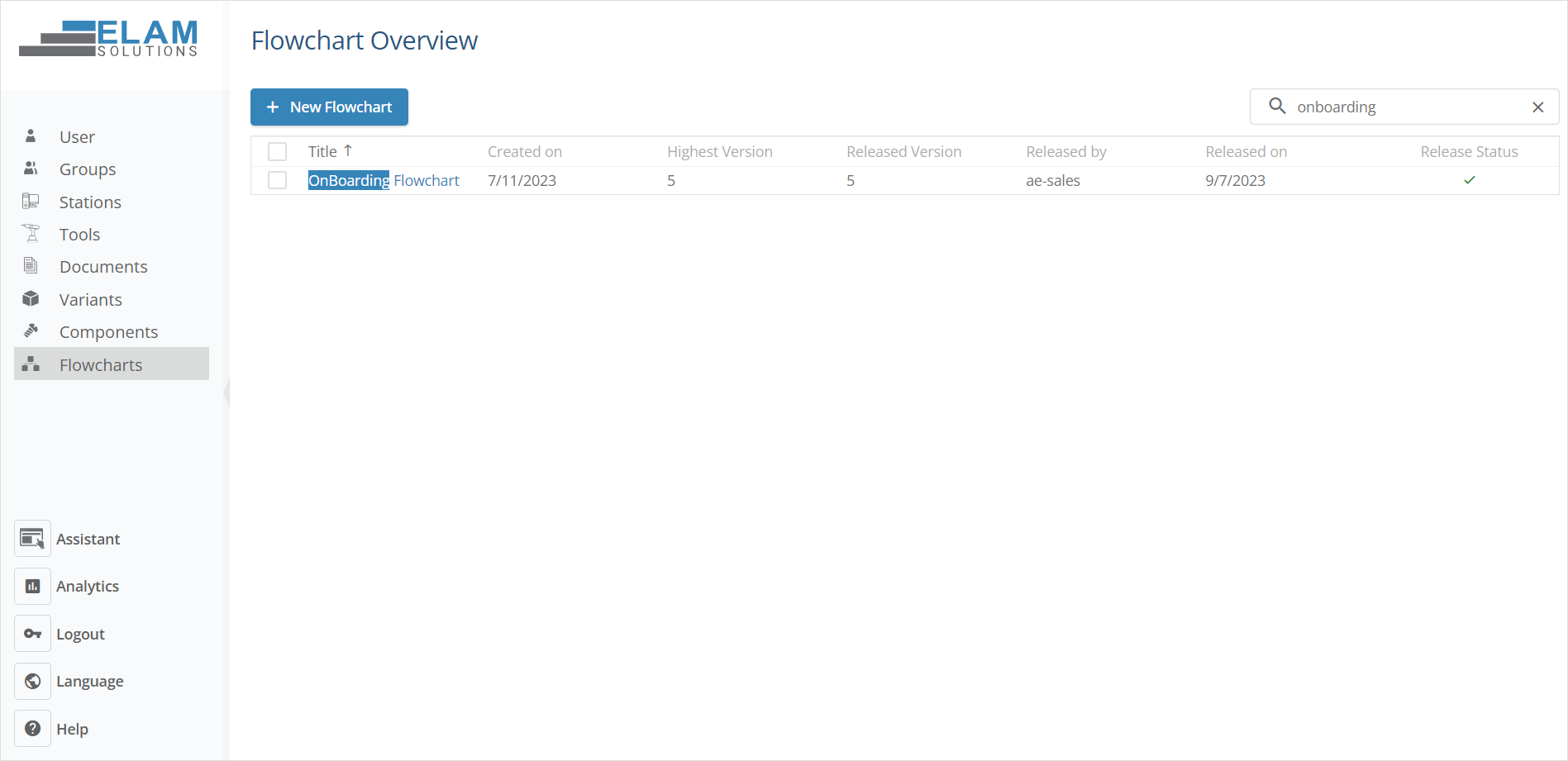The image size is (1568, 761).
Task: Switch to the Flowcharts section
Action: 101,364
